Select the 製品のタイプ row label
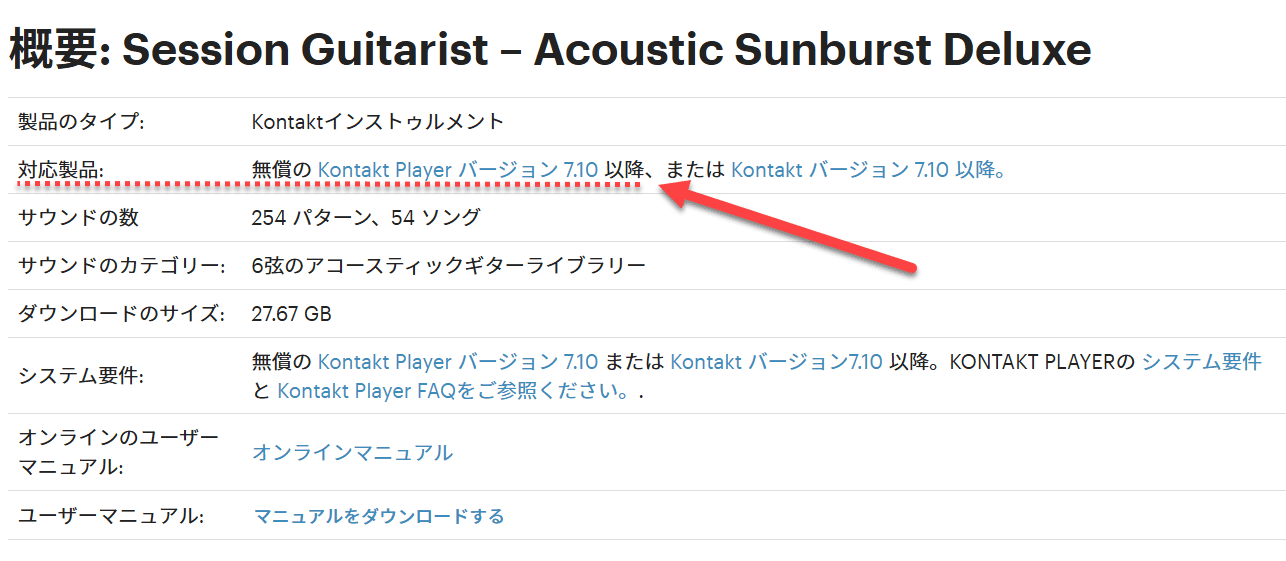1286x561 pixels. pos(81,122)
